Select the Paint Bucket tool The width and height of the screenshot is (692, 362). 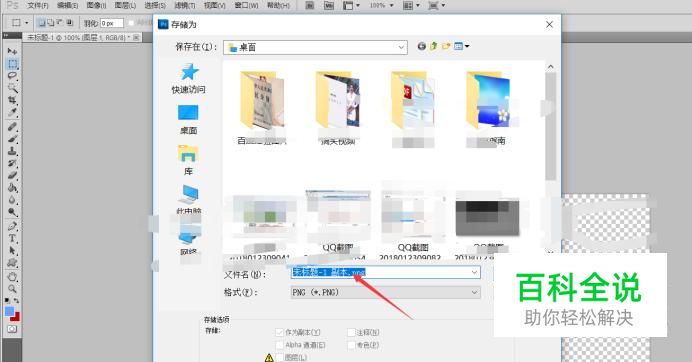[x=12, y=188]
